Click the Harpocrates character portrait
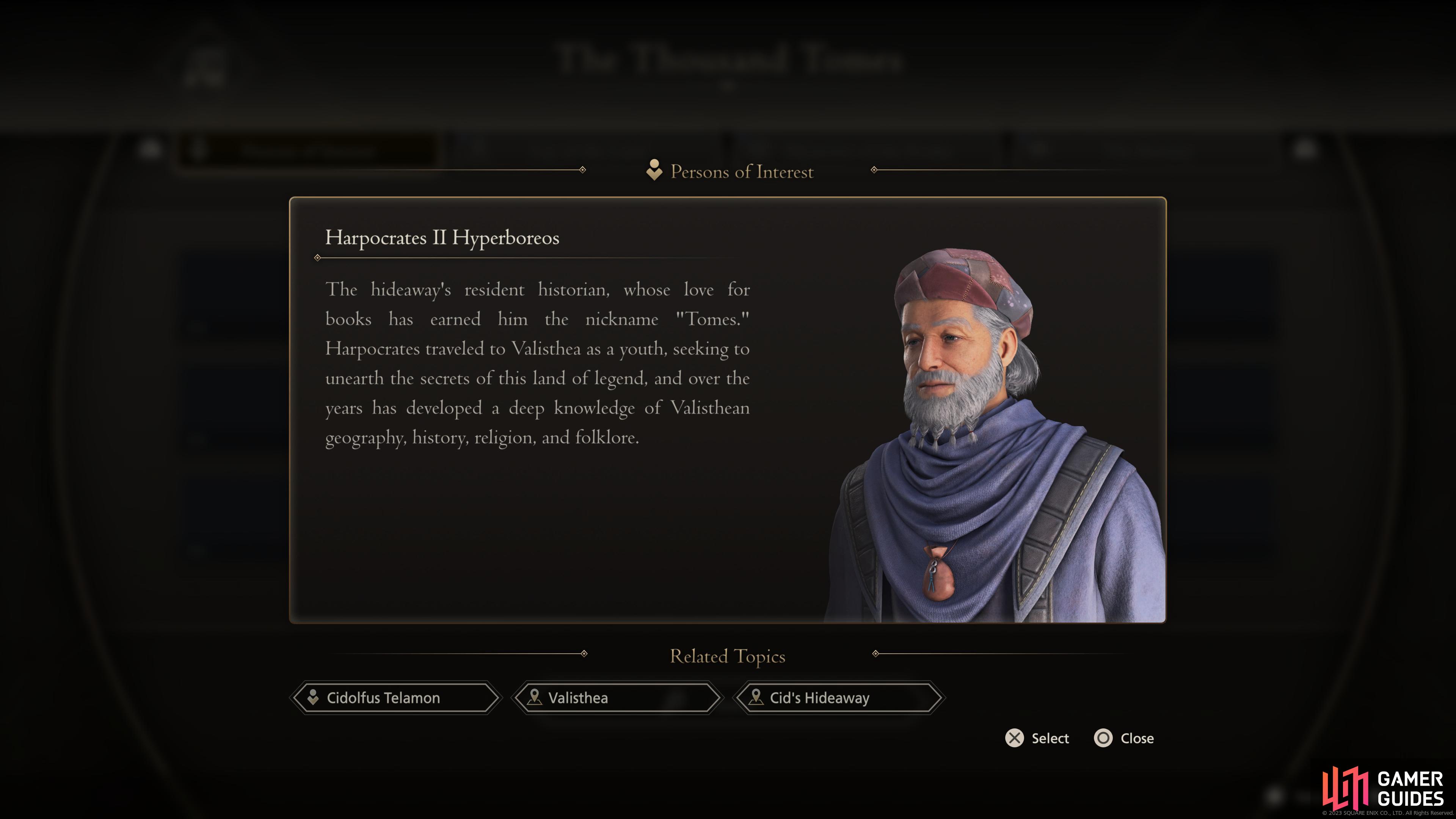The image size is (1456, 819). pos(995,435)
